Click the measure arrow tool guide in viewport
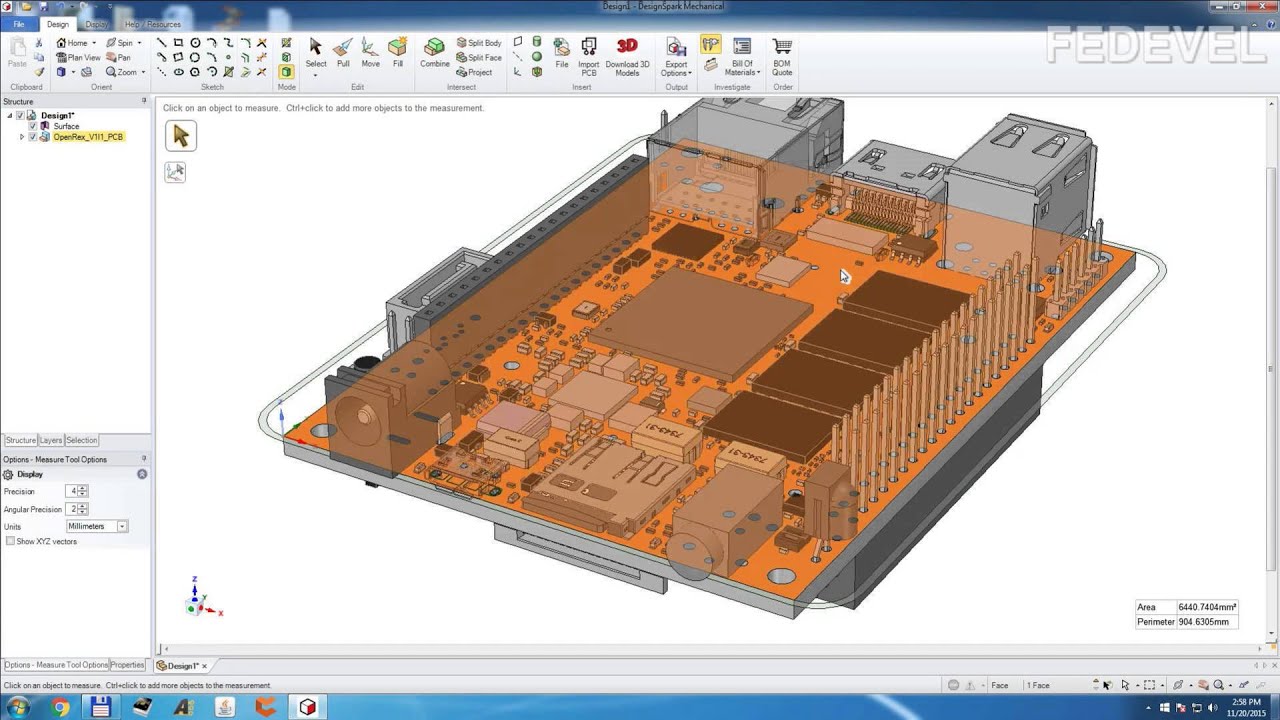This screenshot has width=1280, height=720. click(x=181, y=136)
